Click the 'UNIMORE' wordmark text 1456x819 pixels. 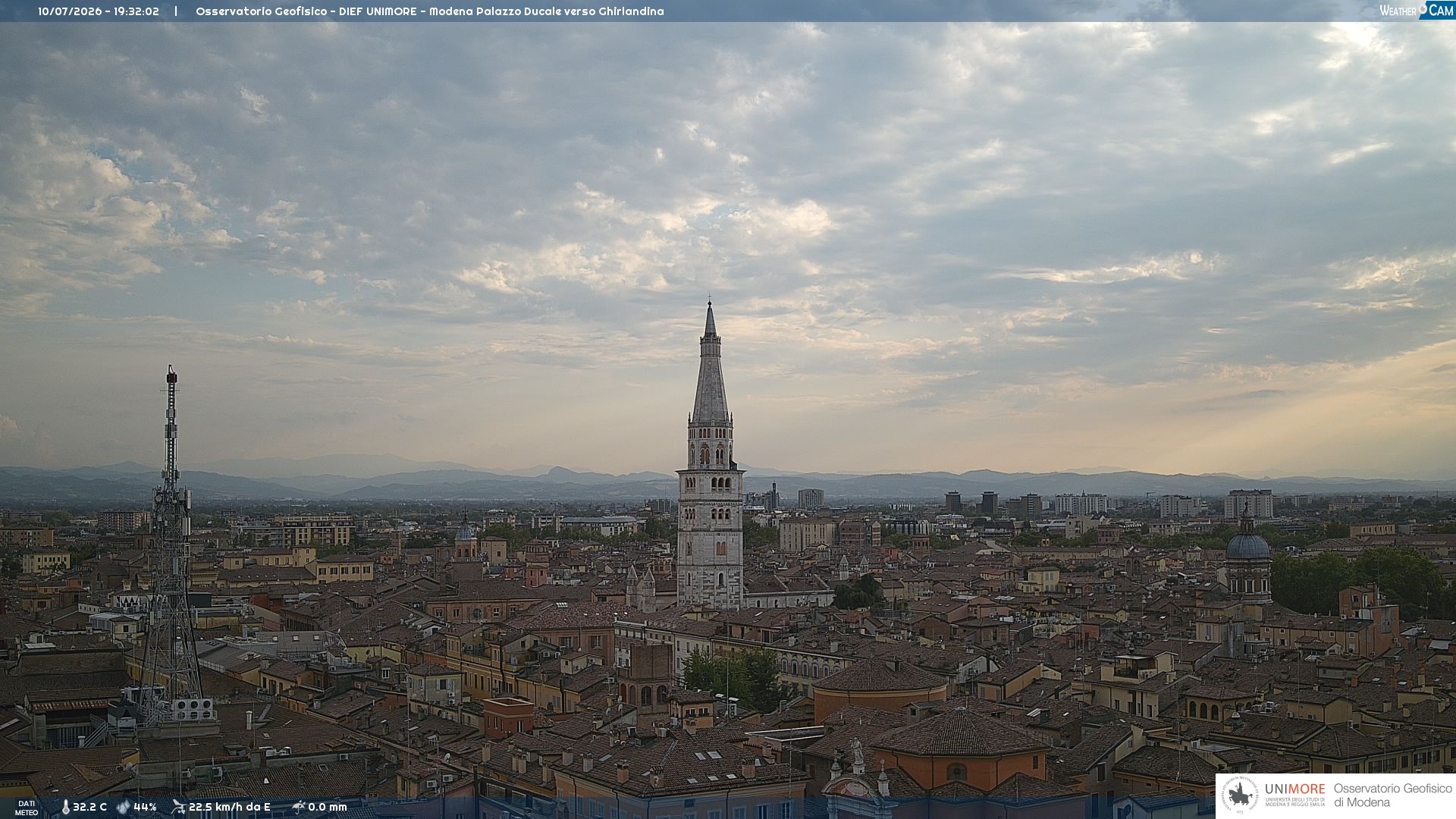tap(1295, 789)
